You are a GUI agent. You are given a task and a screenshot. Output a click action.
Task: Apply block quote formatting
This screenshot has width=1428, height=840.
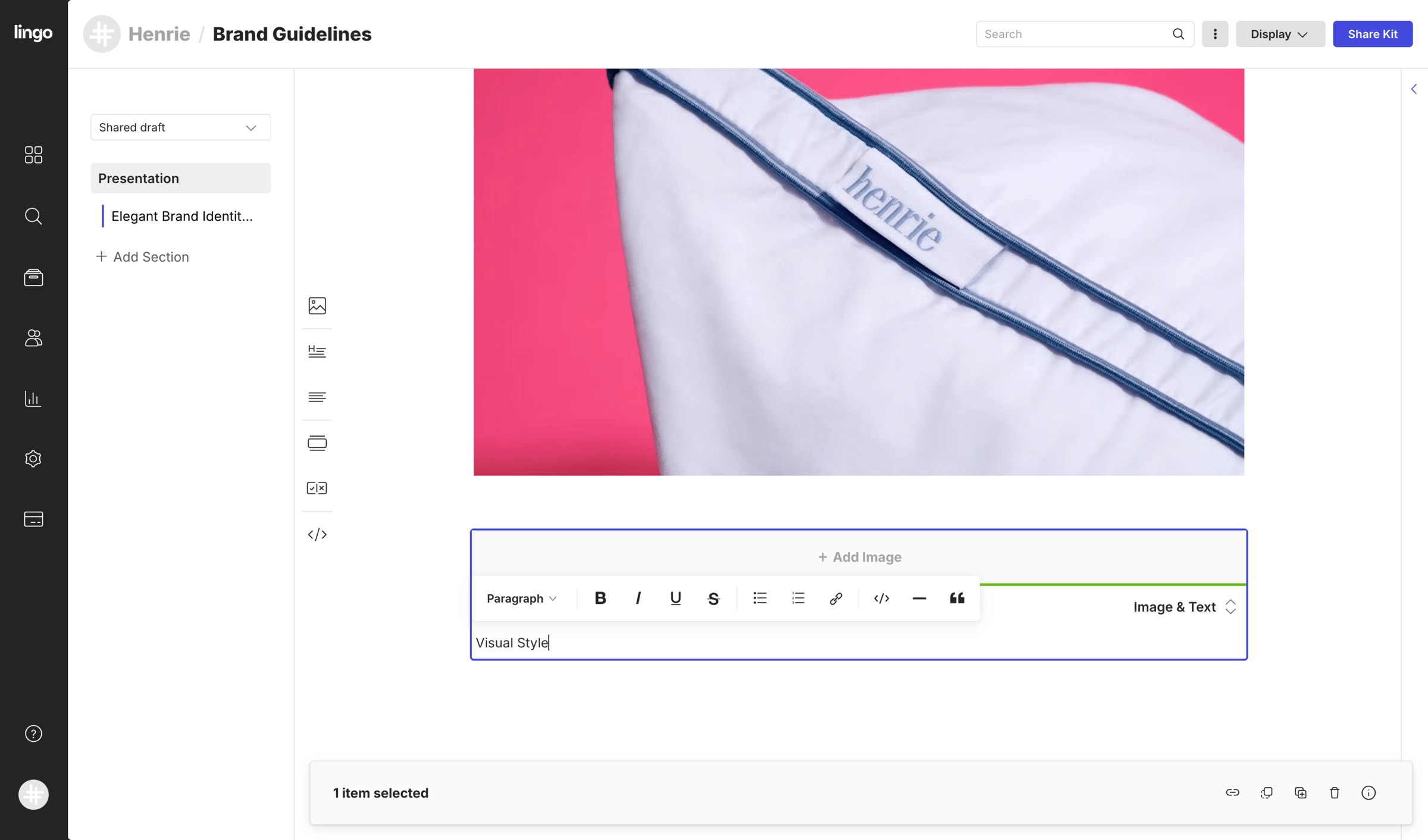click(x=957, y=598)
